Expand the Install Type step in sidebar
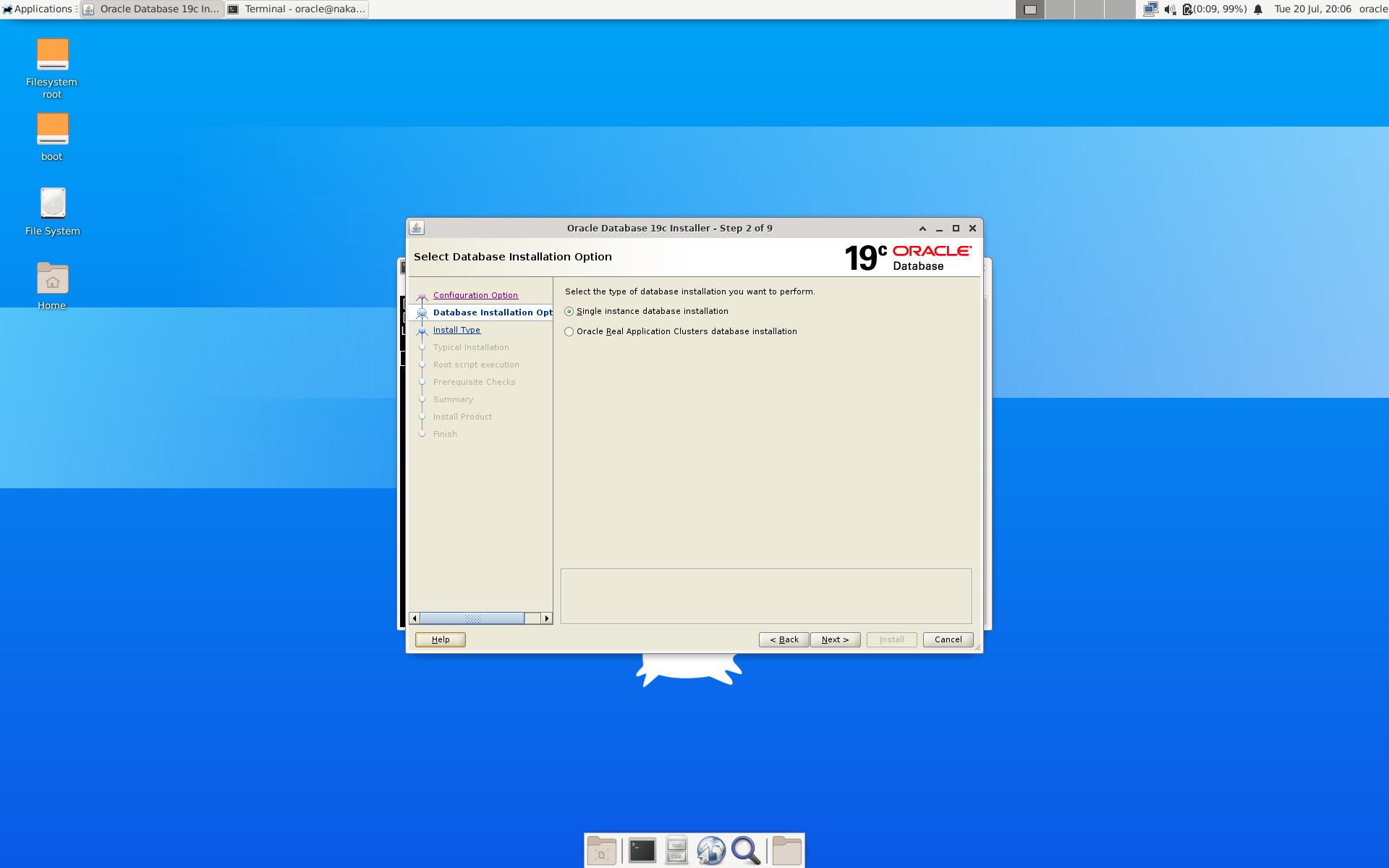This screenshot has height=868, width=1389. click(x=456, y=330)
